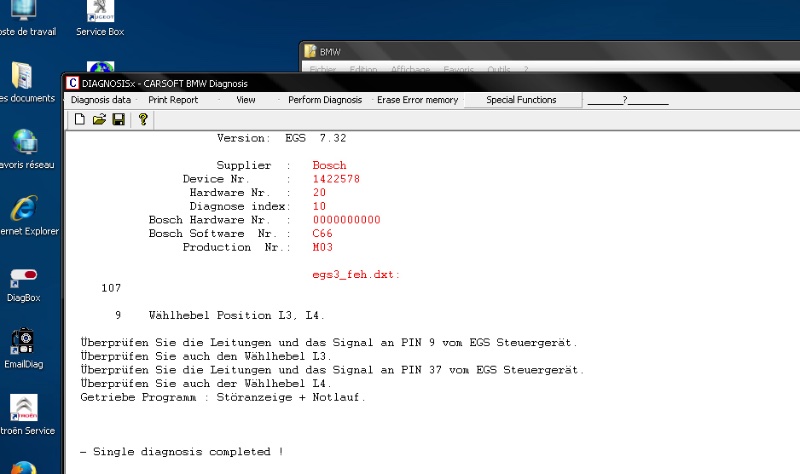Click the production number M03
The image size is (800, 474).
(322, 247)
